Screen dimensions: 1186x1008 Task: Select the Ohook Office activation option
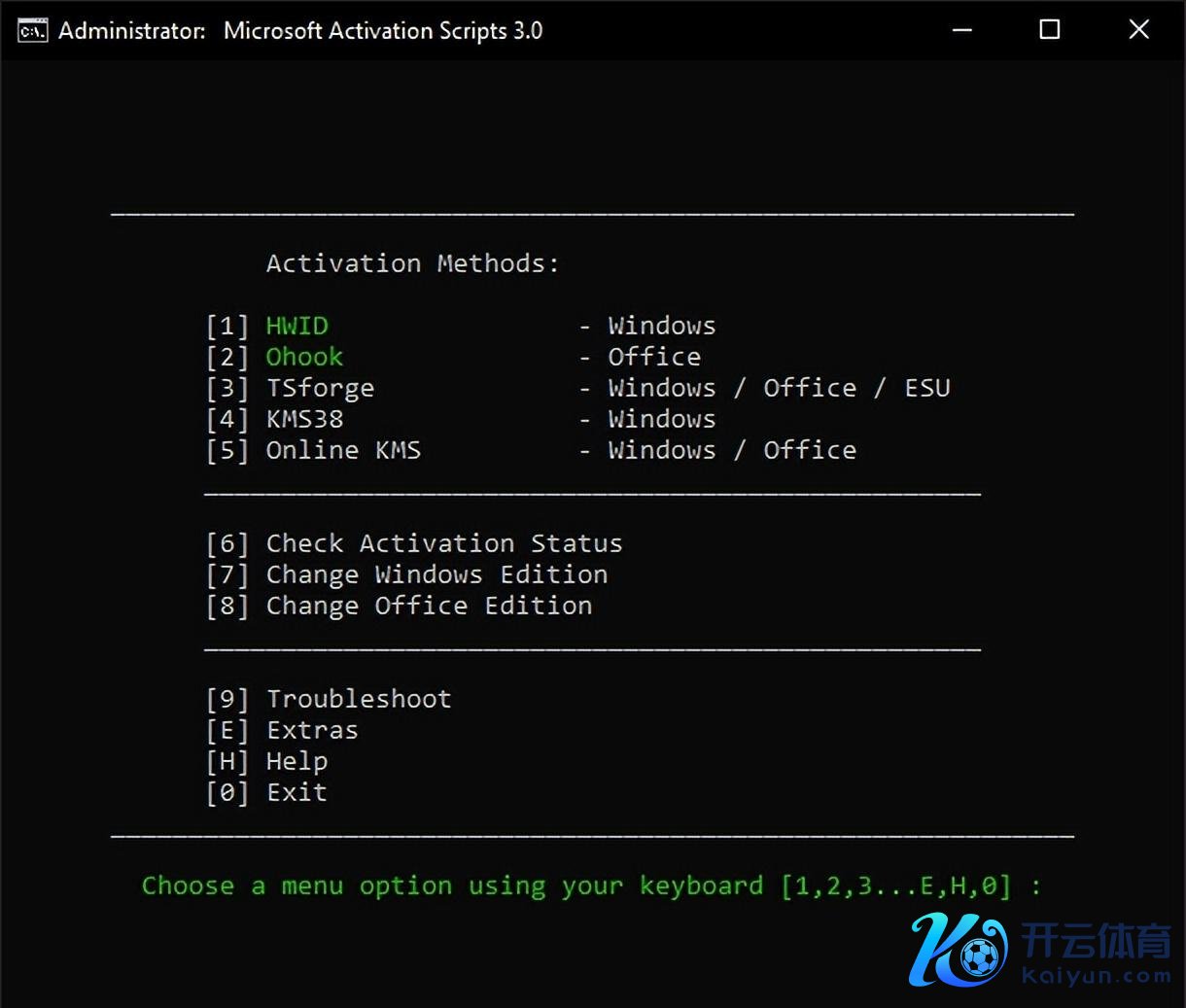point(304,357)
